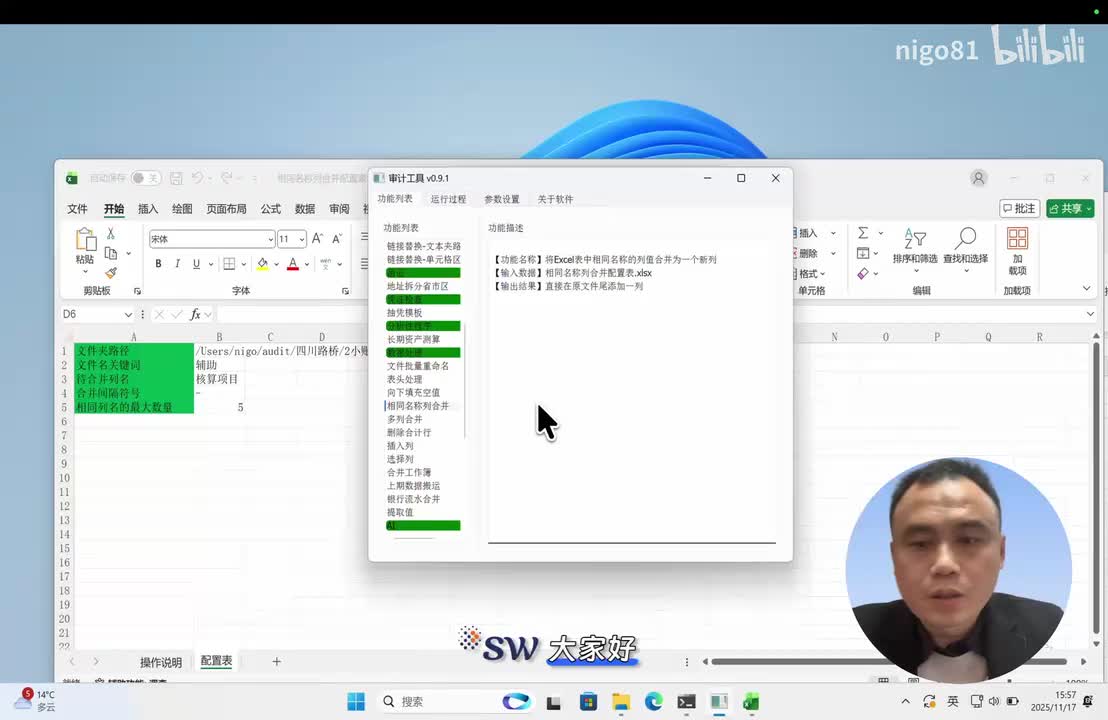Switch to 参数设置 tab in 审计工具
1108x720 pixels.
click(502, 199)
